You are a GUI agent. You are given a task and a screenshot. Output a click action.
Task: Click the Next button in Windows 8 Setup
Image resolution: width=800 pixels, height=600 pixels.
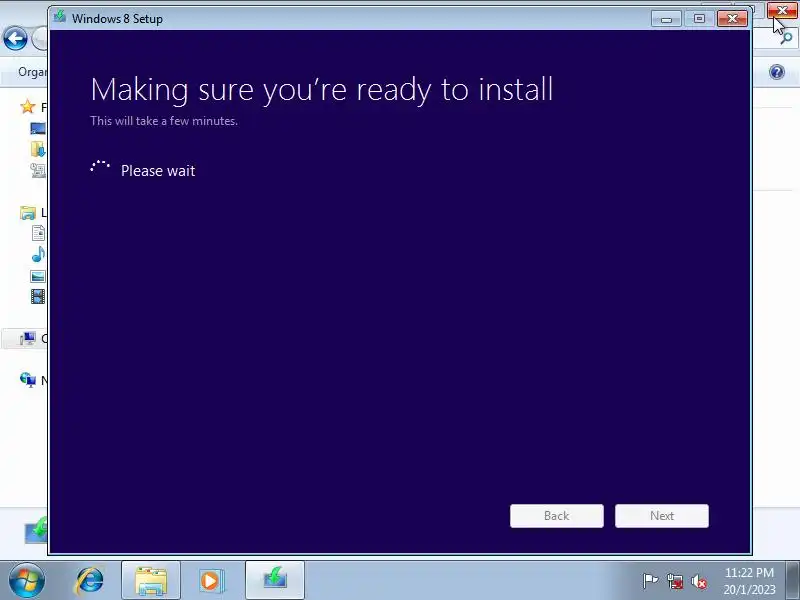[x=662, y=516]
